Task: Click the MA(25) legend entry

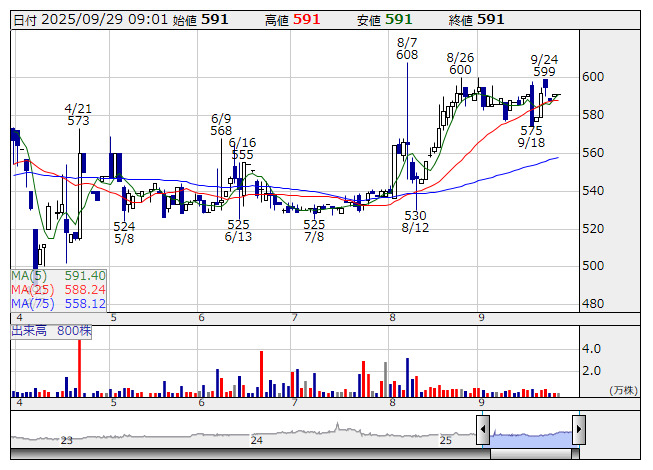Action: [x=59, y=289]
